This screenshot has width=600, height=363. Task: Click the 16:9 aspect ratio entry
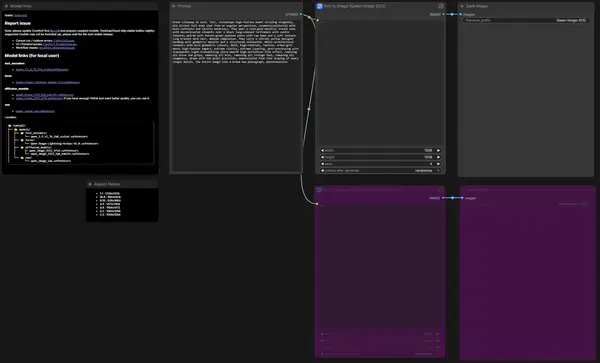click(x=110, y=197)
